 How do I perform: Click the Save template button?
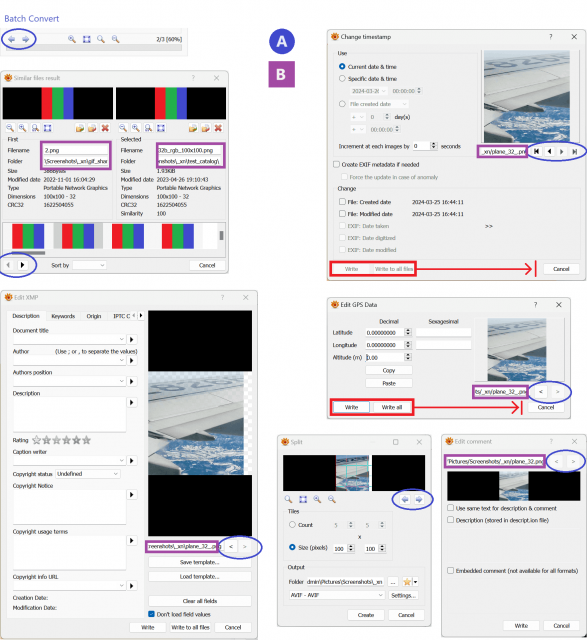pos(200,562)
